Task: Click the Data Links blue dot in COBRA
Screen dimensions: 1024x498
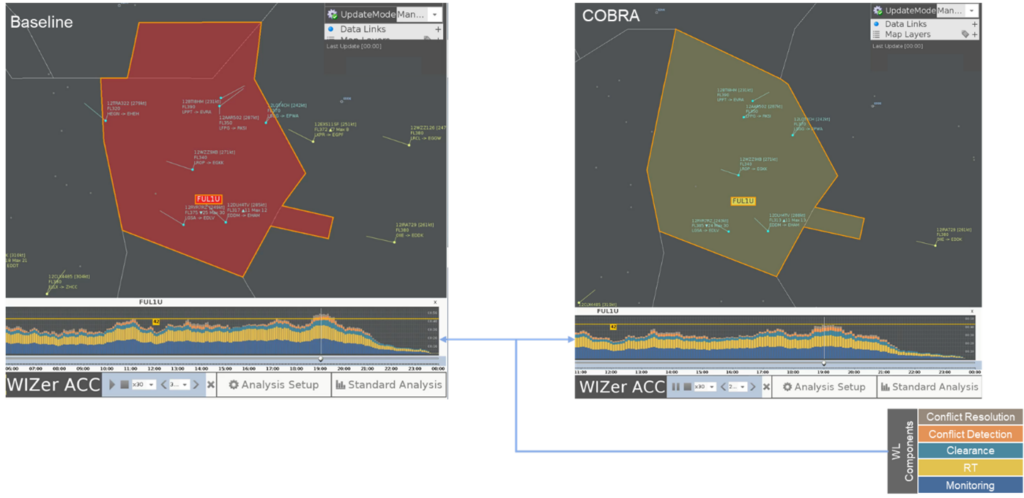Action: pos(876,24)
